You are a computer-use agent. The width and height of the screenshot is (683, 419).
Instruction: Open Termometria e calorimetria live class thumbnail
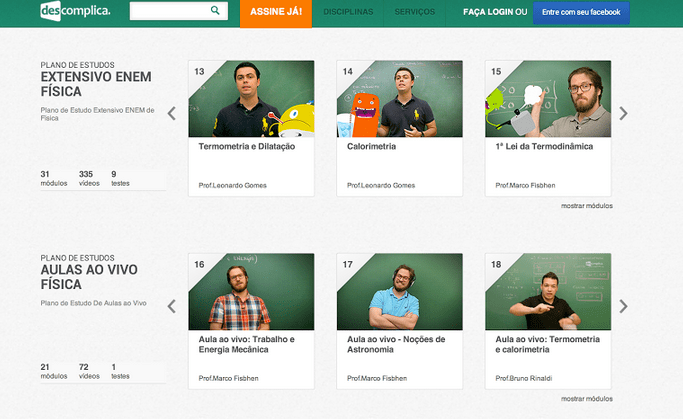click(547, 291)
